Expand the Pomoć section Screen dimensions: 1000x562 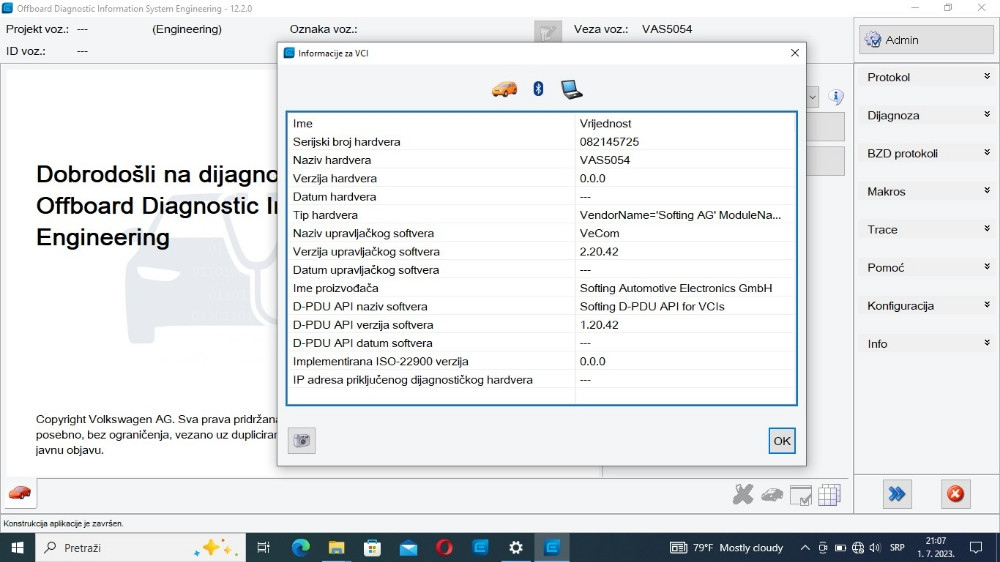pyautogui.click(x=928, y=268)
